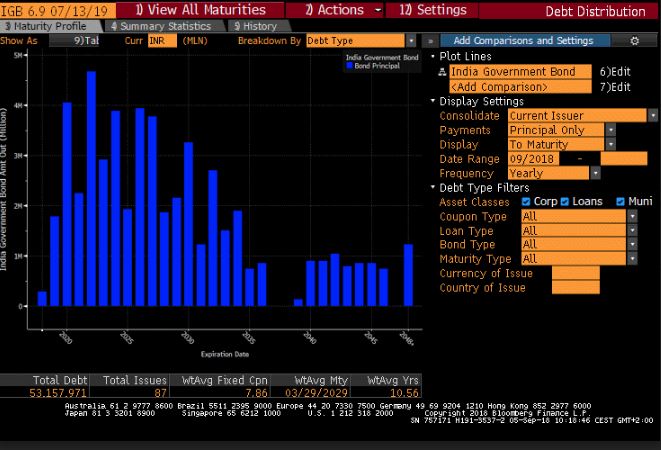661x450 pixels.
Task: Toggle the Muni asset class checkbox
Action: [620, 202]
